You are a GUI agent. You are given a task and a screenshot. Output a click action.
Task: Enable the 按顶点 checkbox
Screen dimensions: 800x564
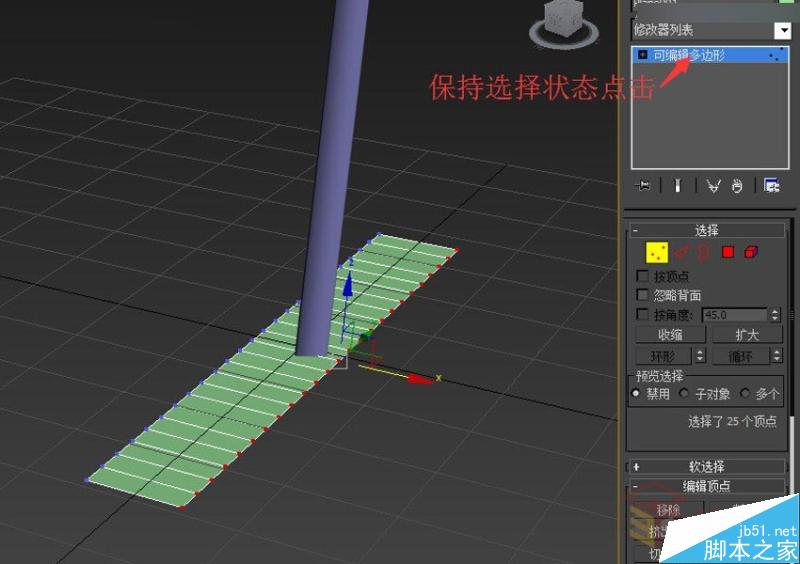click(x=643, y=276)
